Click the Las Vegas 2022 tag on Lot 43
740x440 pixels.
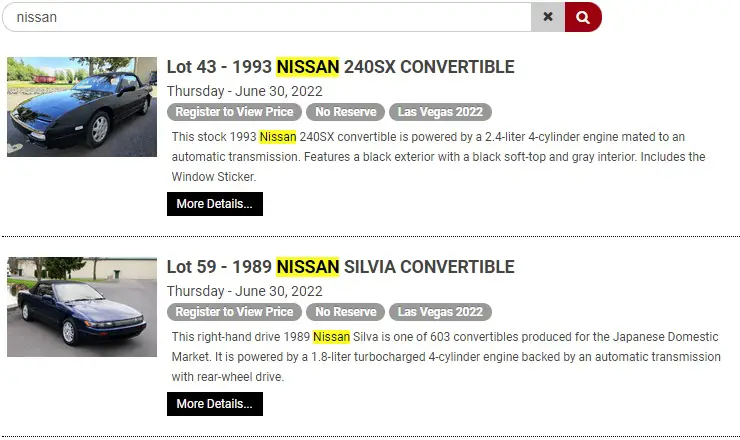tap(440, 112)
